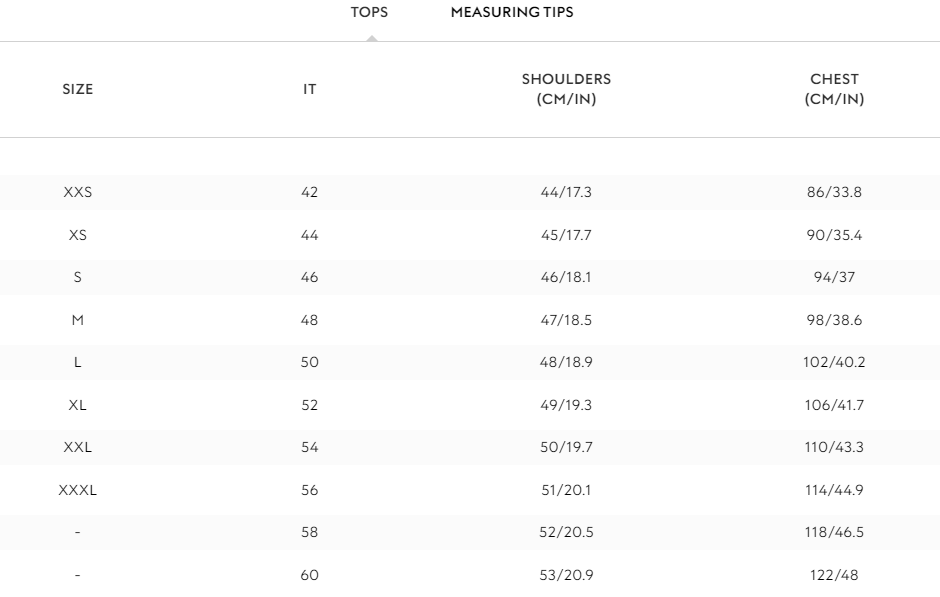Click the M size label
Screen dimensions: 940x597
point(77,320)
